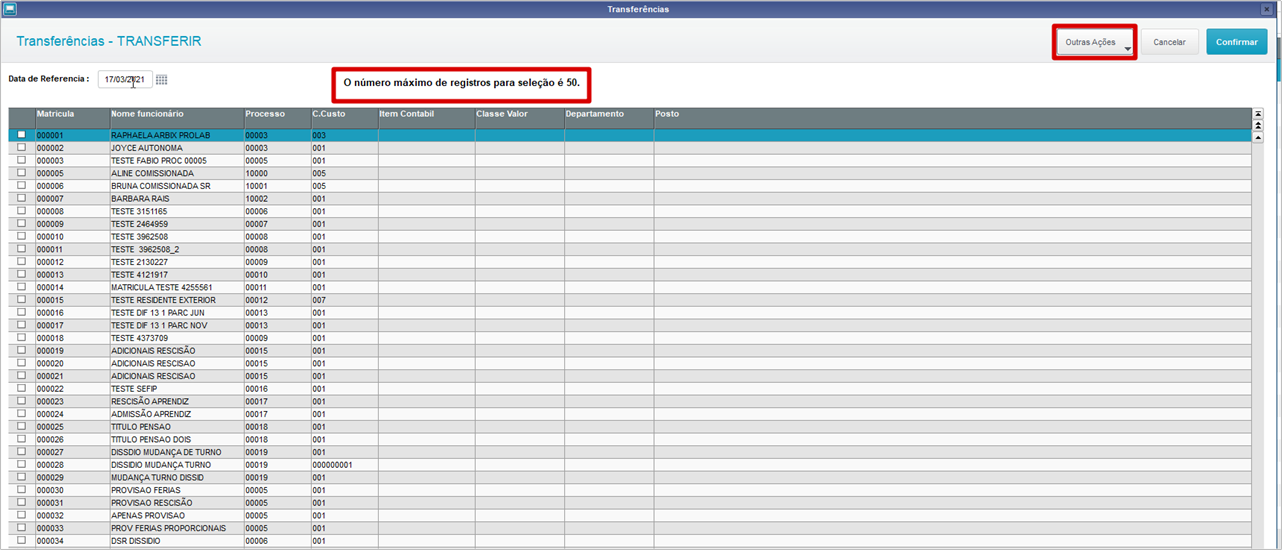The height and width of the screenshot is (550, 1282).
Task: Select the checkbox for MATRICULA TESTE 4255561
Action: coord(21,287)
